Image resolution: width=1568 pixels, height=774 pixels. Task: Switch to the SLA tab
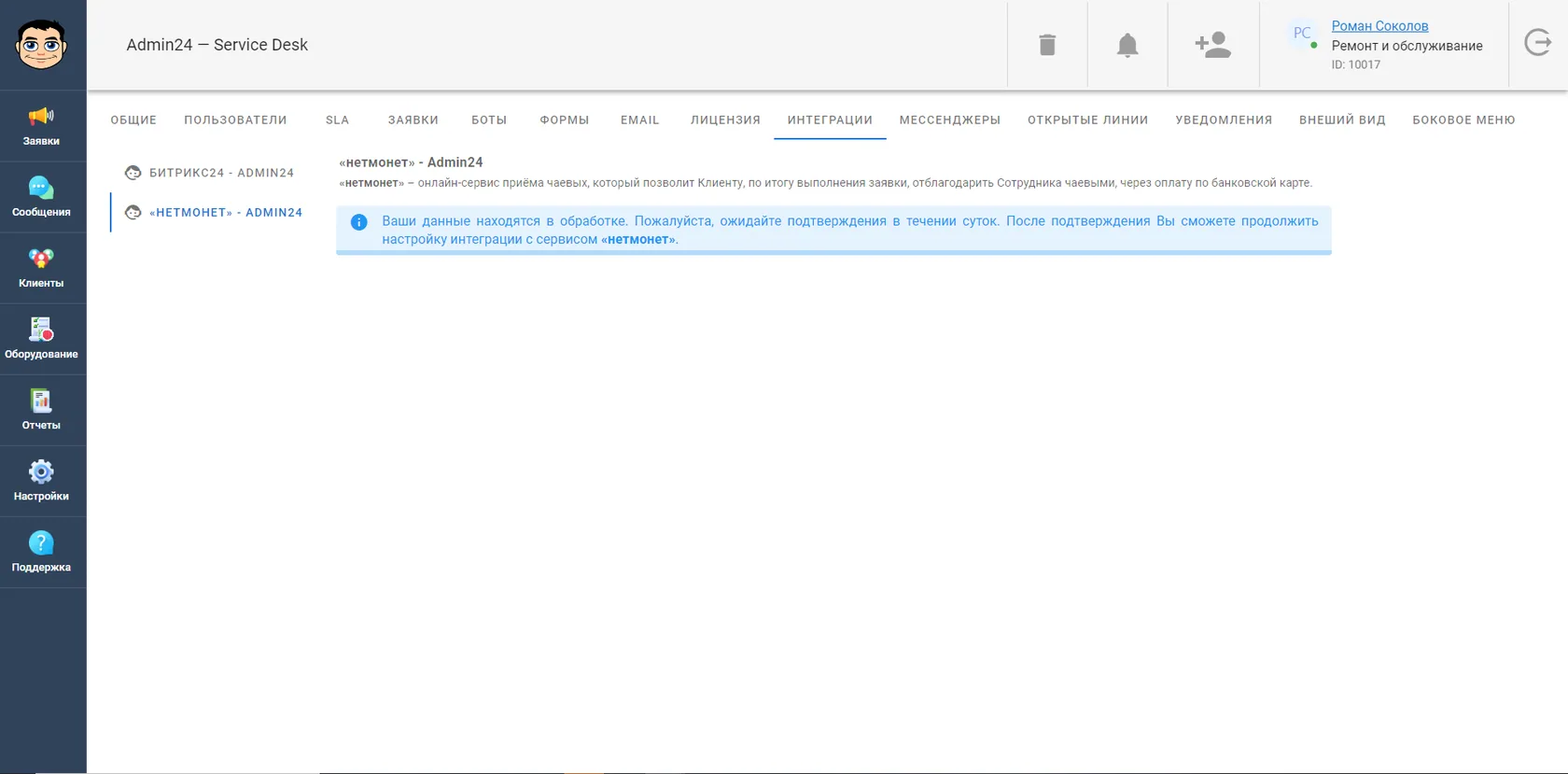pos(337,120)
